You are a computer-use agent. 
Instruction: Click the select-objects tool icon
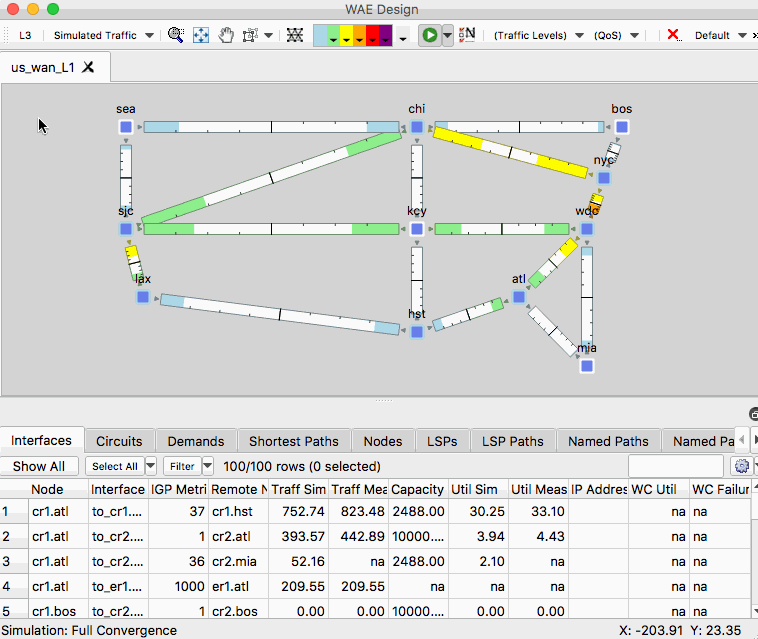coord(250,35)
